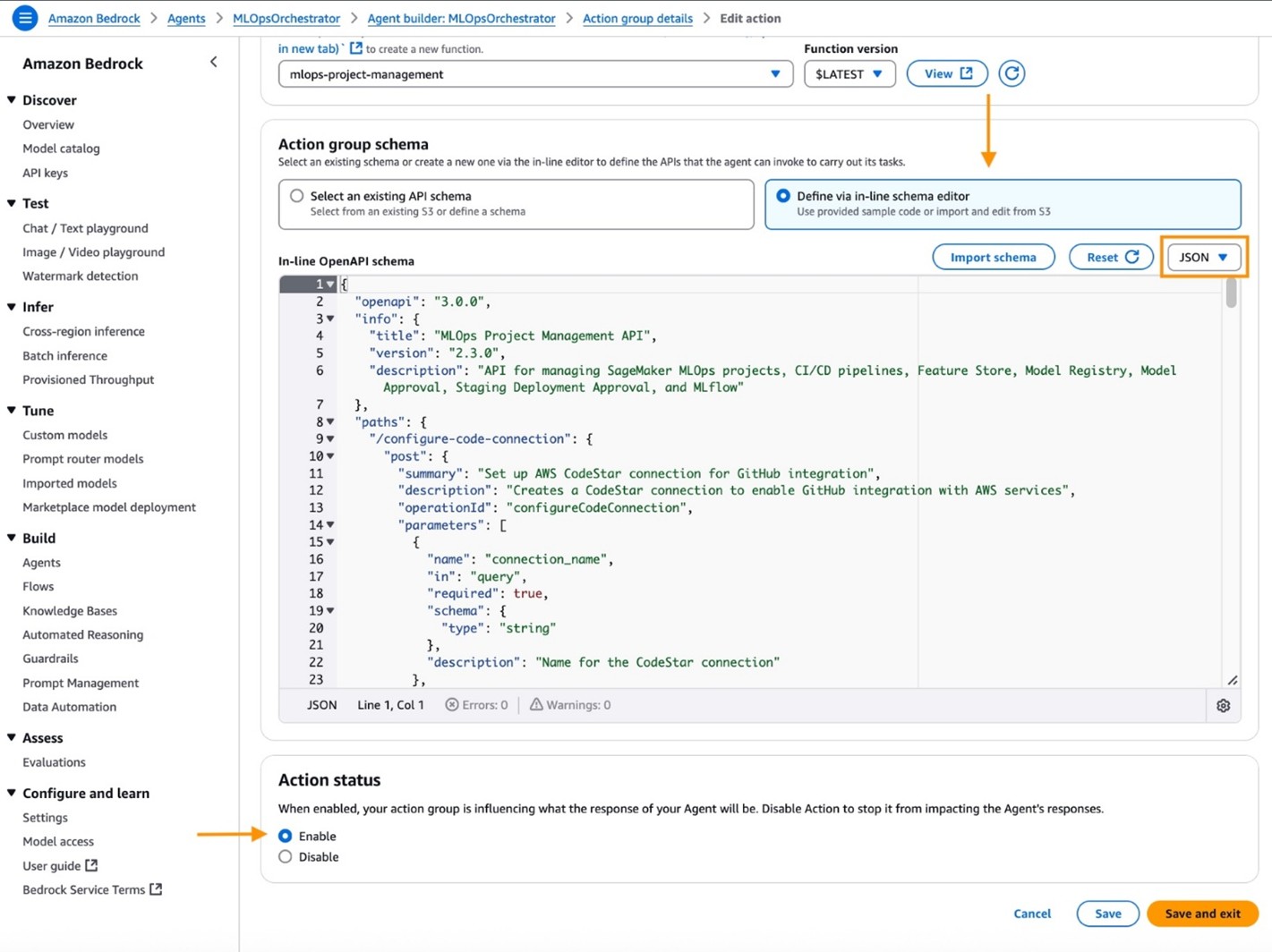Click the refresh icon beside the View button
This screenshot has width=1272, height=952.
point(1012,73)
